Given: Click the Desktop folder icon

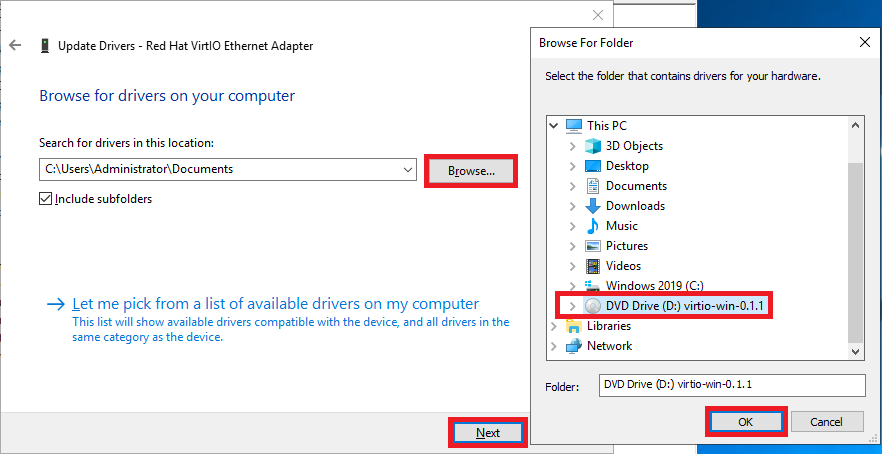Looking at the screenshot, I should pos(593,166).
